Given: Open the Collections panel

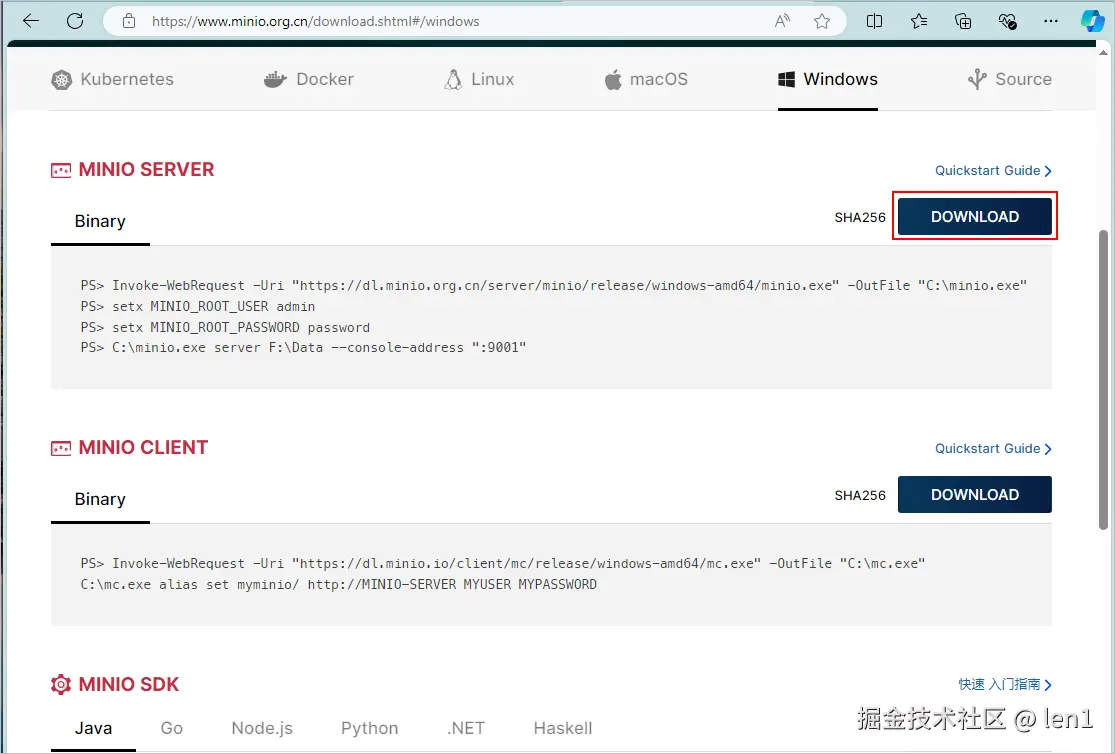Looking at the screenshot, I should pos(963,21).
